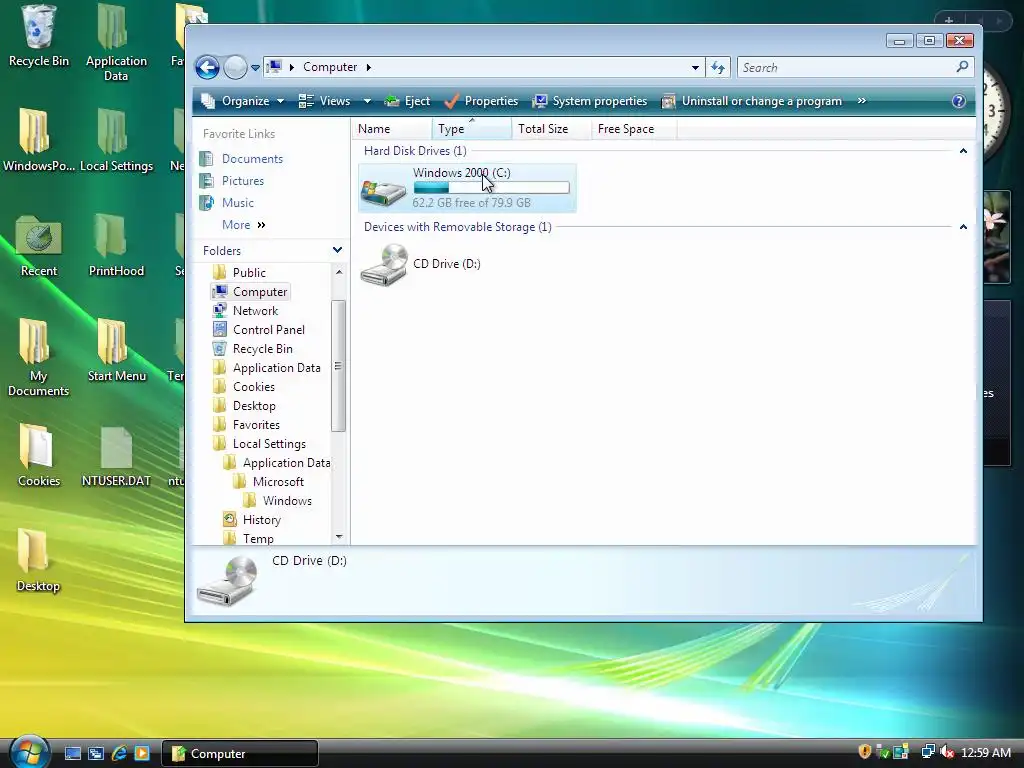Click the search magnifier icon
The image size is (1024, 768).
pyautogui.click(x=962, y=67)
